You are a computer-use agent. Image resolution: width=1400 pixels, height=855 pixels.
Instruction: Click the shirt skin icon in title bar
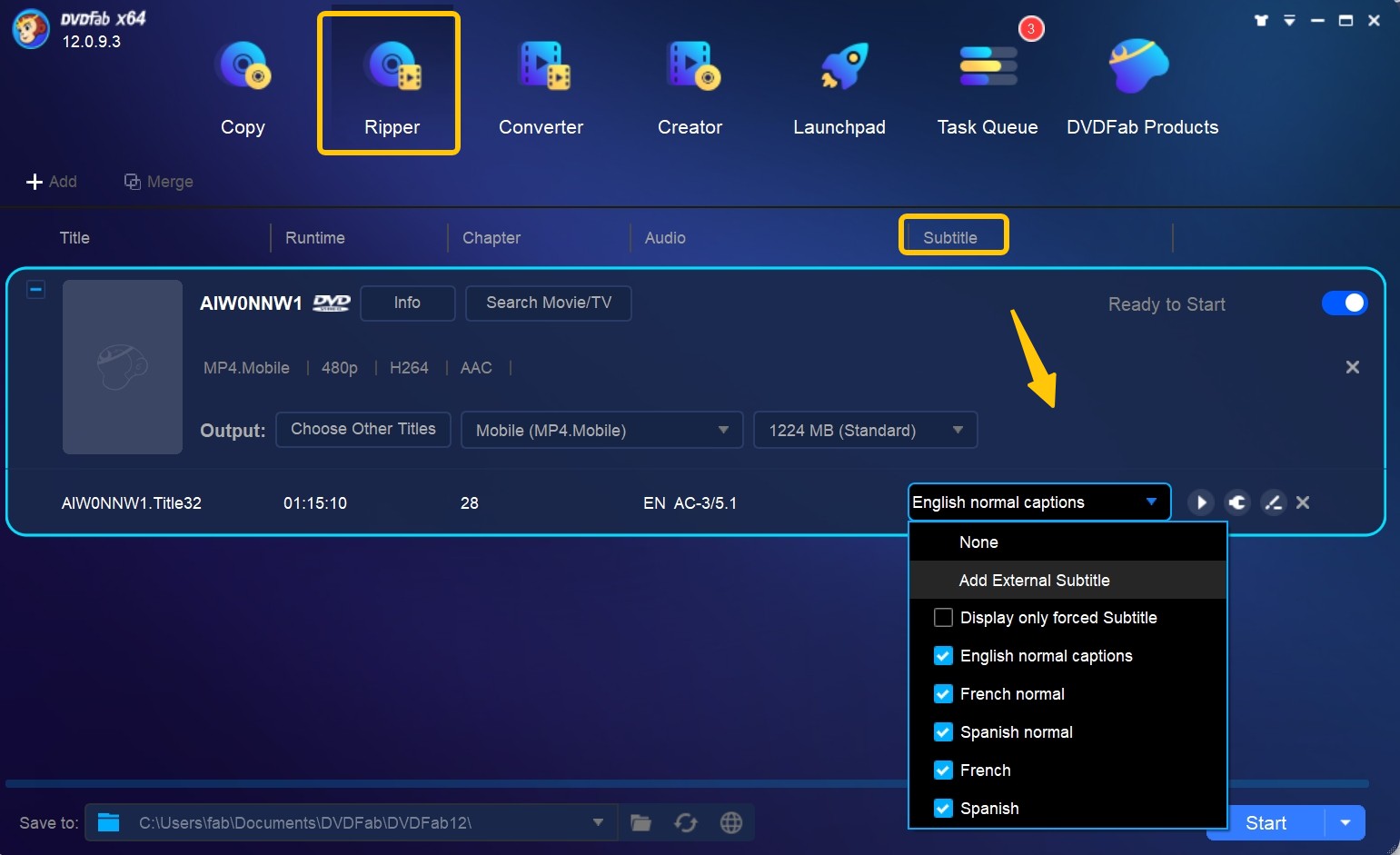tap(1261, 20)
